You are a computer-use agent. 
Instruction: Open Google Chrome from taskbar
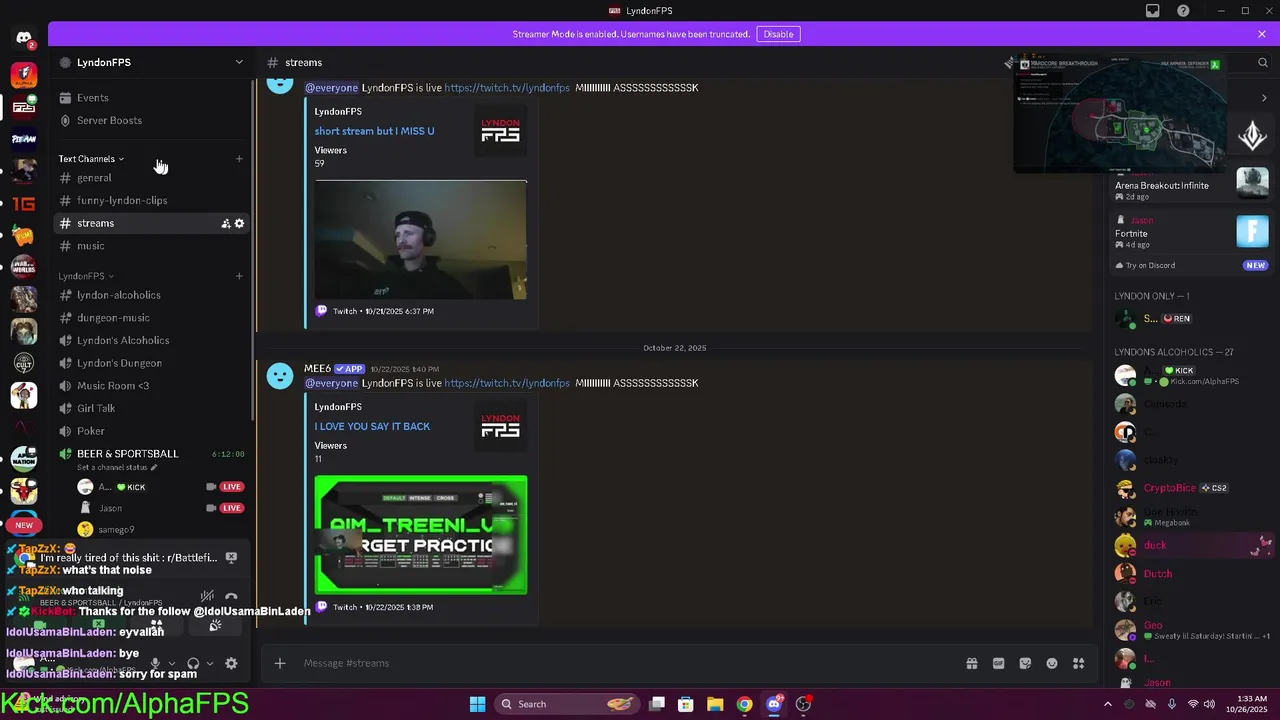(744, 704)
